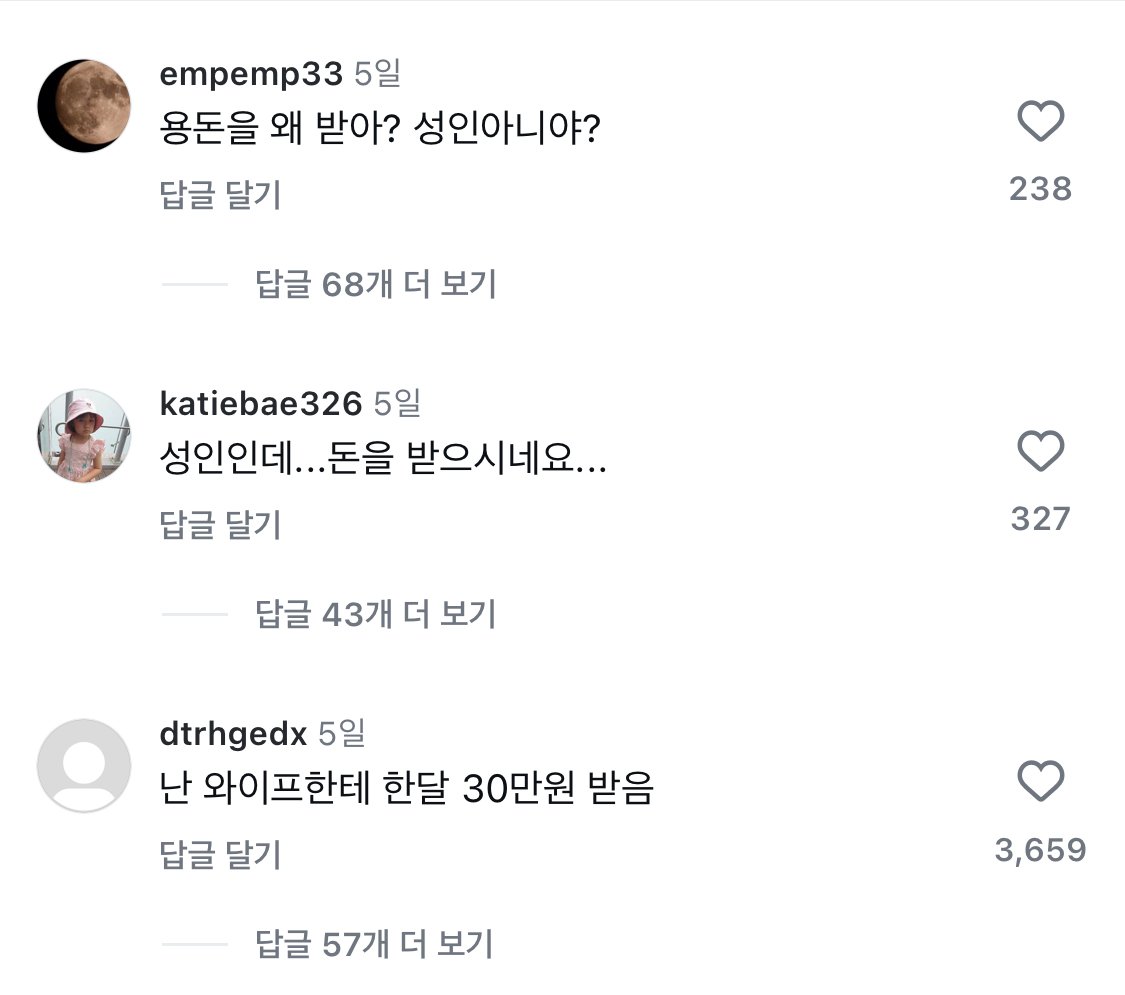
Task: Open the empemp33 username link
Action: pyautogui.click(x=251, y=74)
